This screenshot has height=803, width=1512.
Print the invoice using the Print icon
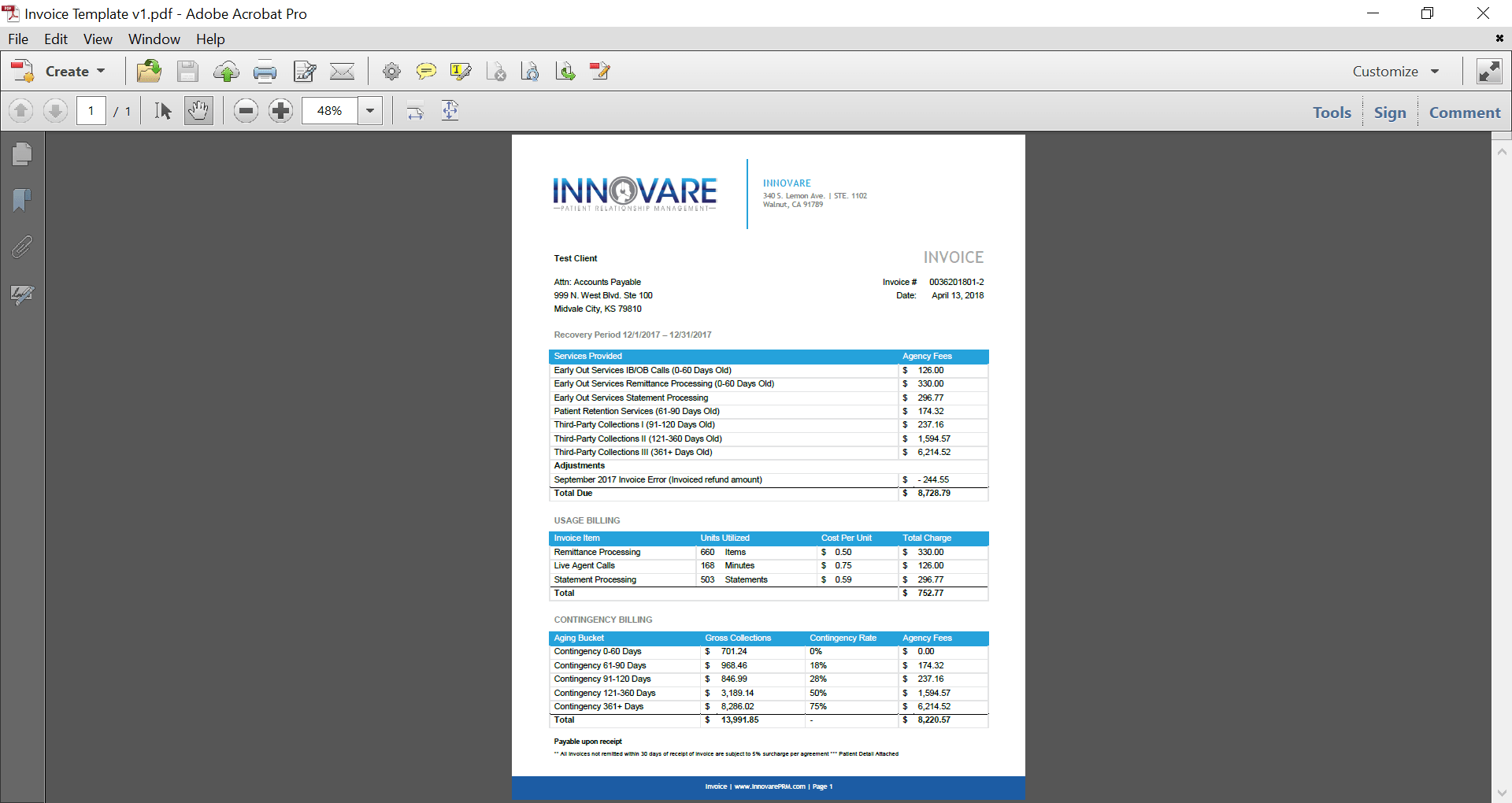tap(265, 71)
